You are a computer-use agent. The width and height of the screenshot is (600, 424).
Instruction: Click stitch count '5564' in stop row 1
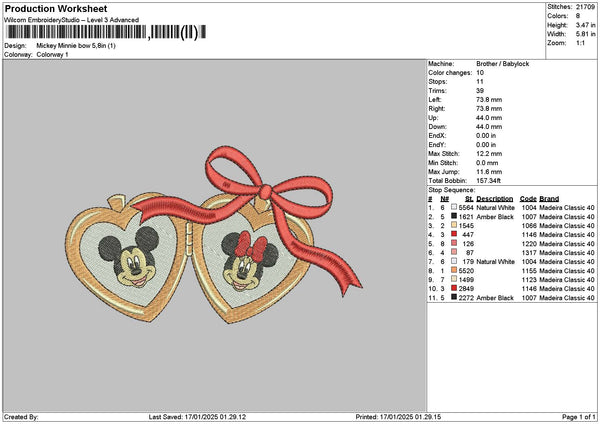coord(466,207)
